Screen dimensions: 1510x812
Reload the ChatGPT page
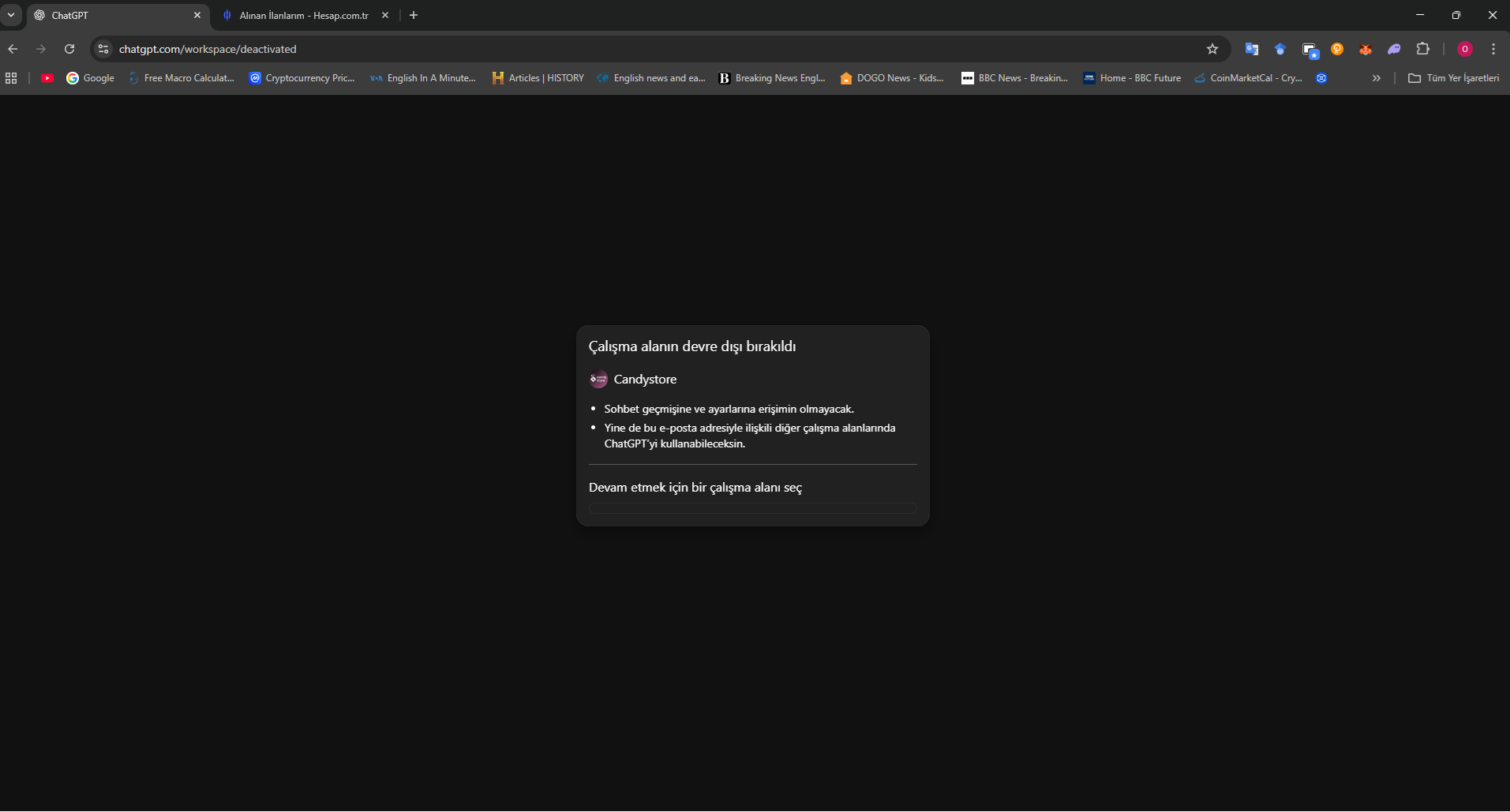(69, 49)
